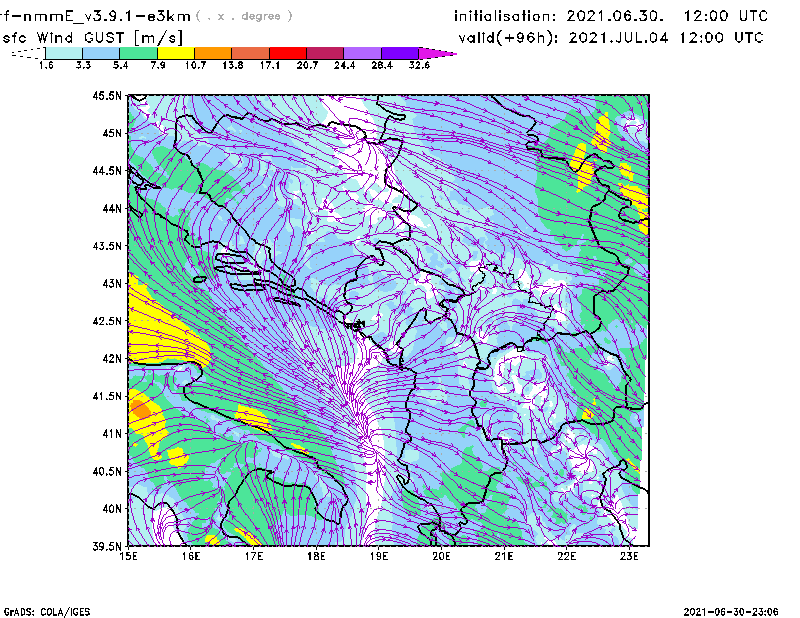Click the 'sfc Wind GUST [m/s]' title
Viewport: 800px width, 618px height.
pos(92,38)
